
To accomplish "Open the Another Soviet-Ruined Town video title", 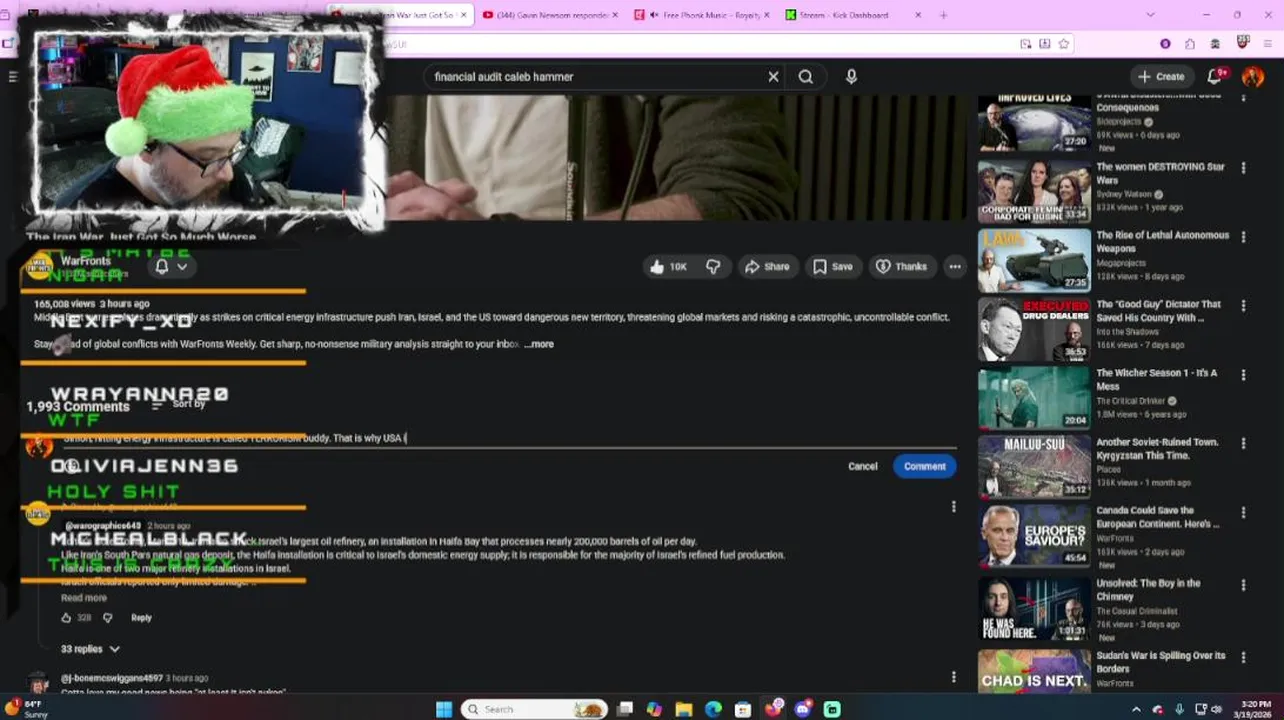I will click(x=1157, y=449).
